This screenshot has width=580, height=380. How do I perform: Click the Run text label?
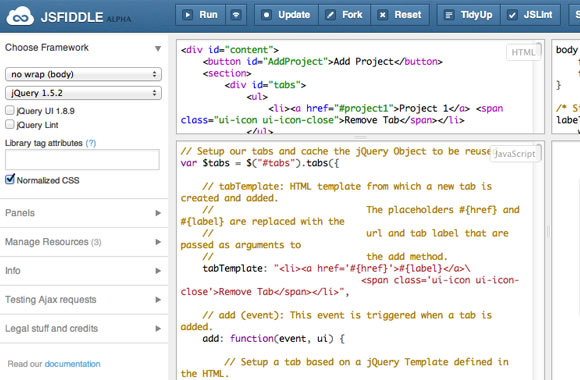tap(208, 15)
